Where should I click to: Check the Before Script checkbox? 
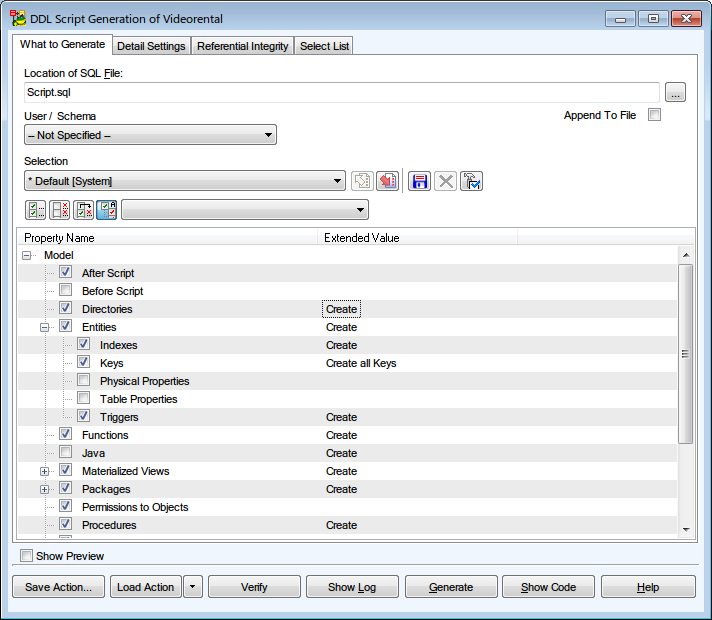tap(65, 290)
